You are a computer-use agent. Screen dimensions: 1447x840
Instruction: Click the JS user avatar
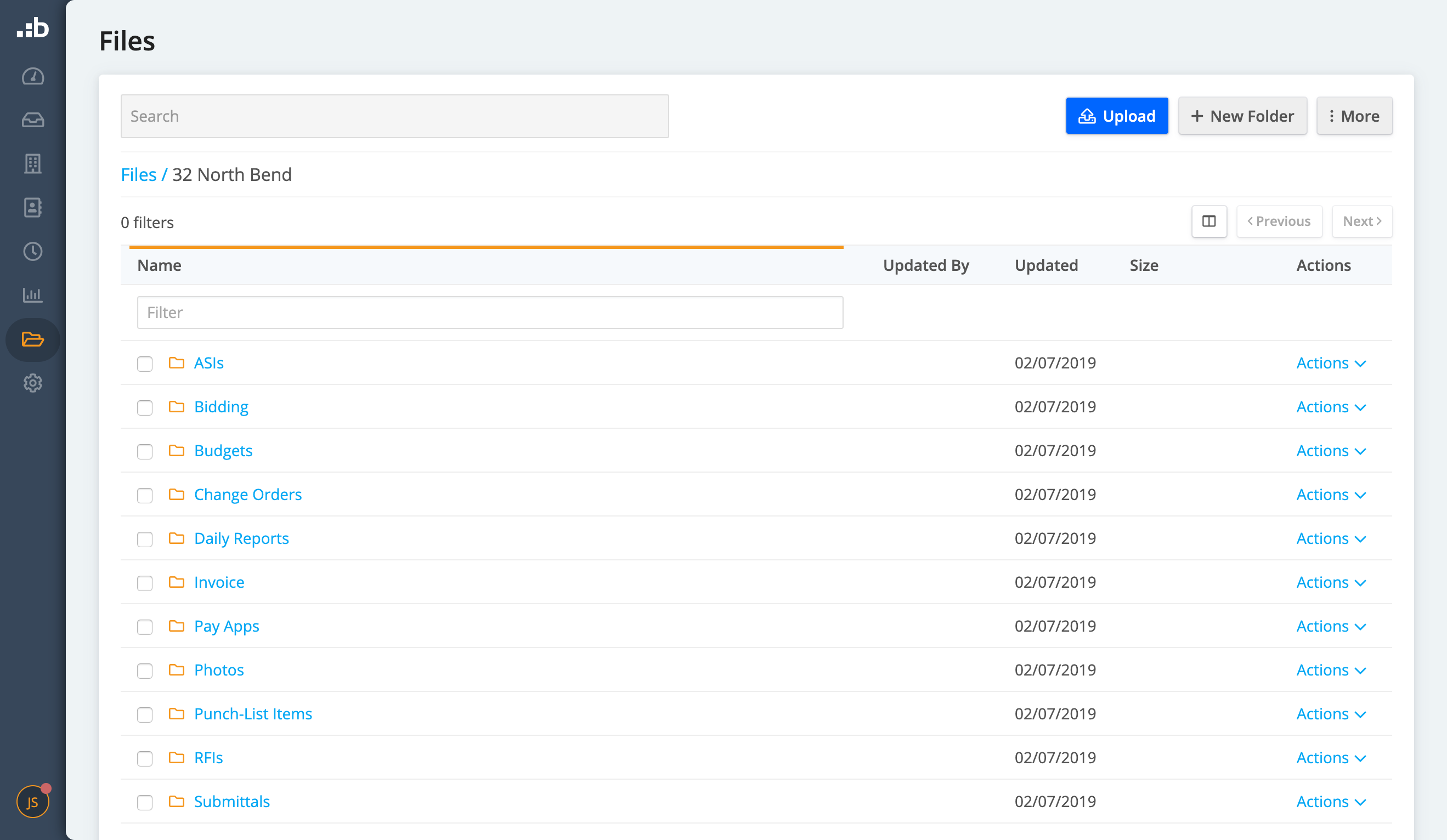tap(33, 802)
